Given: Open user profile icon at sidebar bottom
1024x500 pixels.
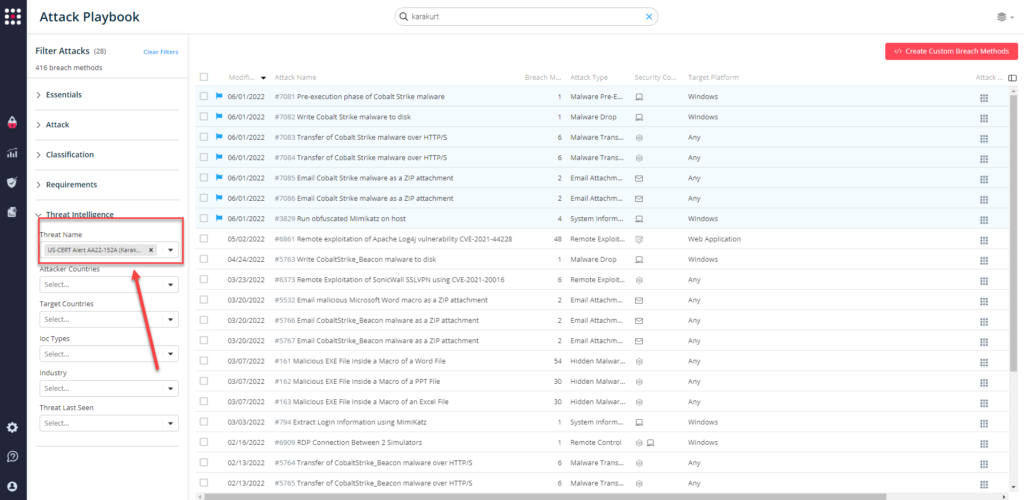Looking at the screenshot, I should 13,486.
